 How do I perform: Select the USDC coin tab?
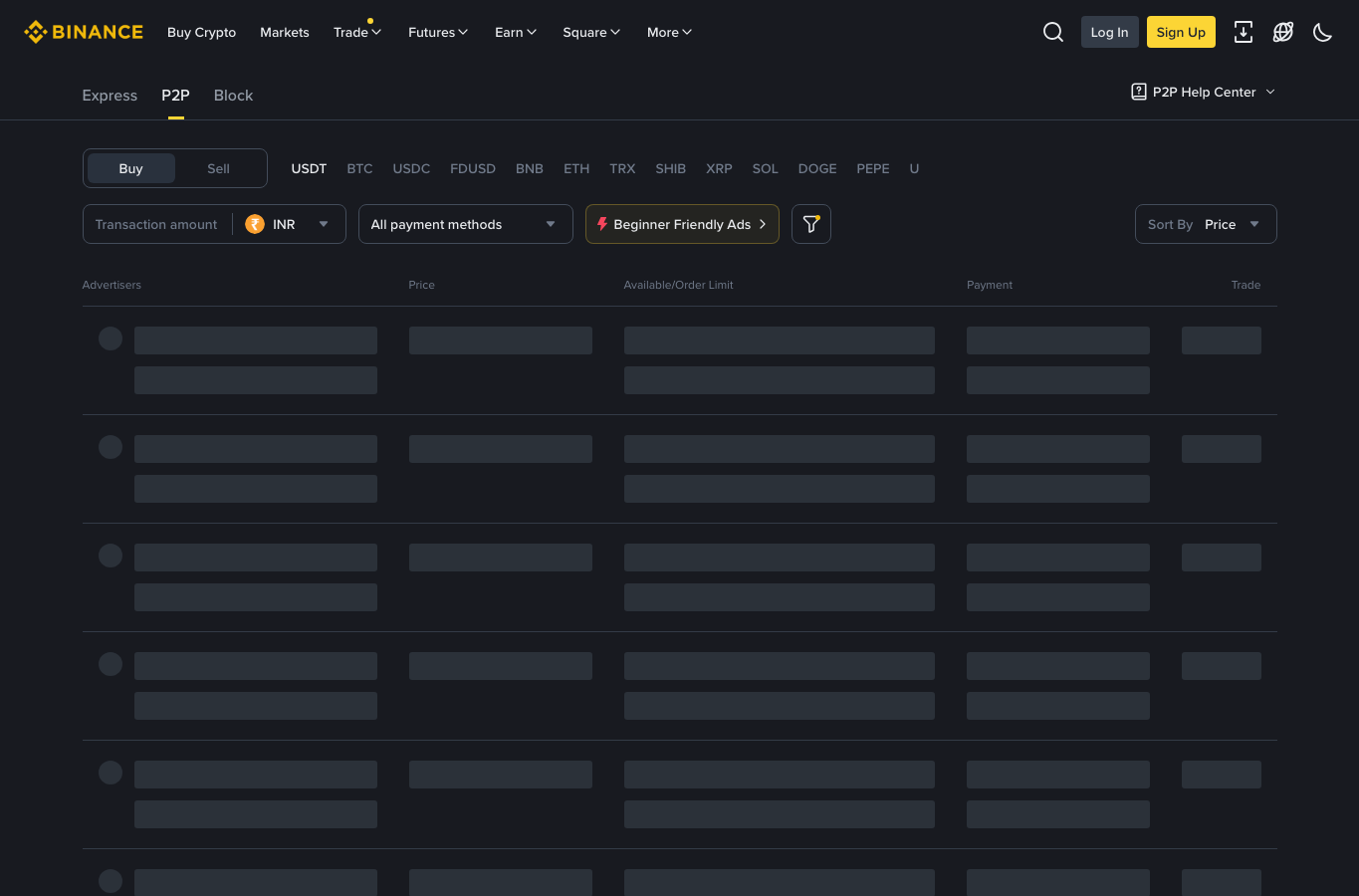click(411, 168)
